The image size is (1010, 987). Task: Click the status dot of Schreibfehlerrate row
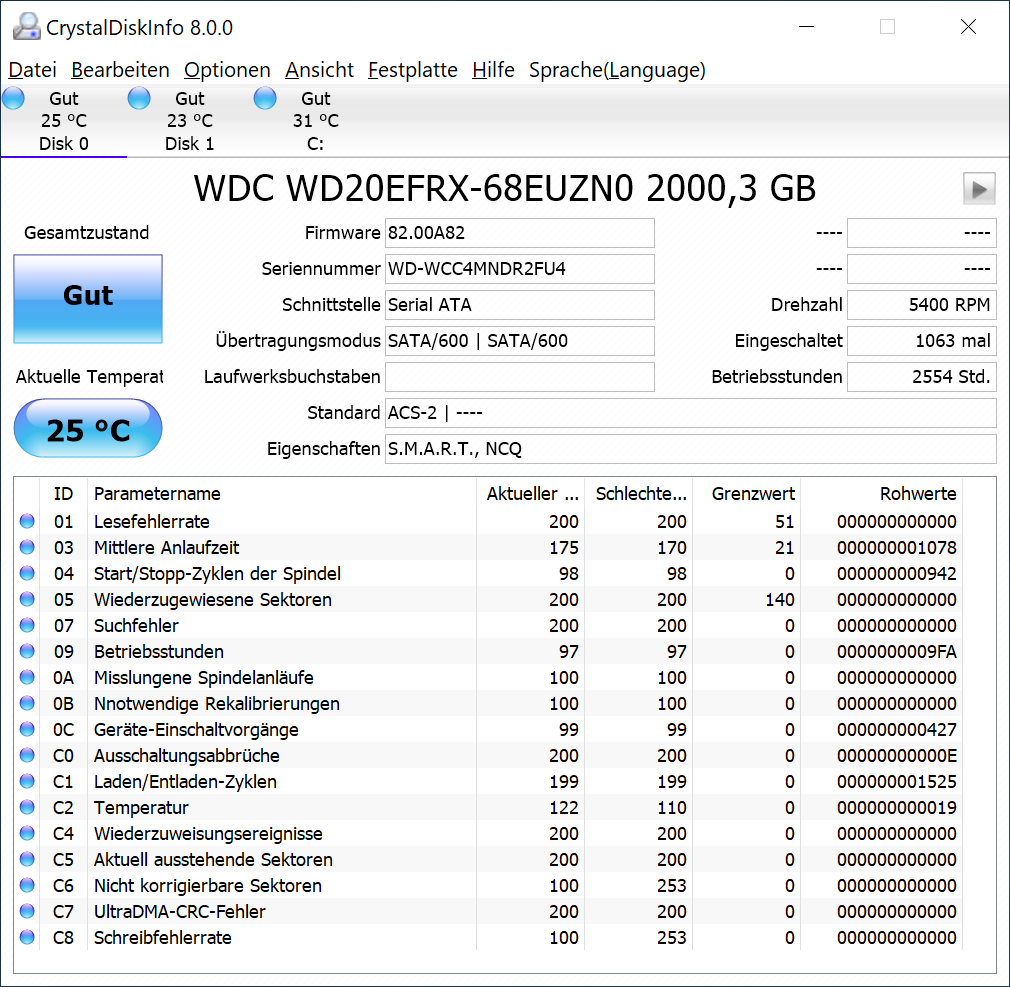click(x=27, y=937)
